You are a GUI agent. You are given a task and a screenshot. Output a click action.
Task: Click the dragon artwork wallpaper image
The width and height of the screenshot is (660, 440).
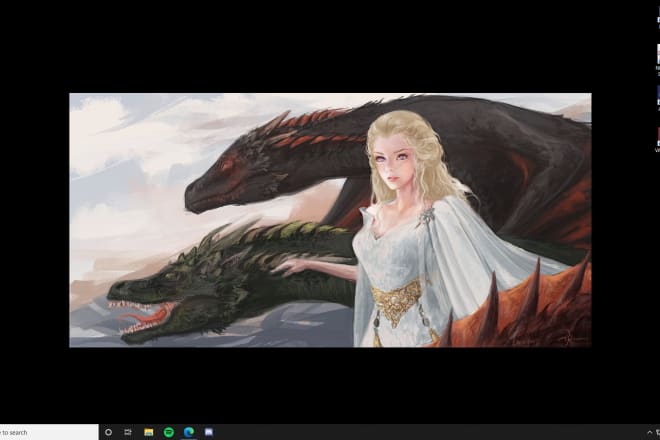(x=330, y=220)
